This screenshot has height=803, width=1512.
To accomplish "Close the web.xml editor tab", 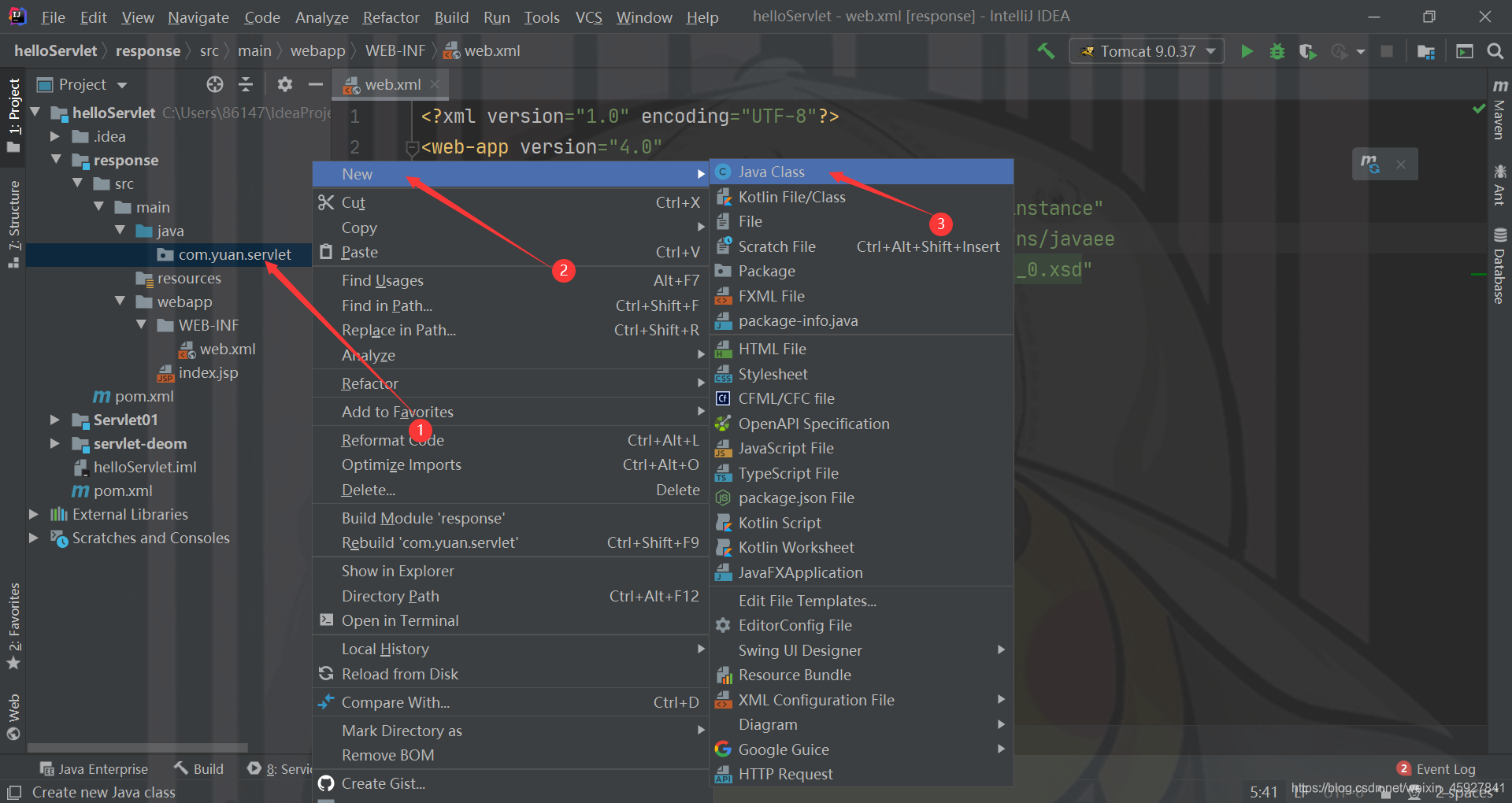I will pos(435,84).
